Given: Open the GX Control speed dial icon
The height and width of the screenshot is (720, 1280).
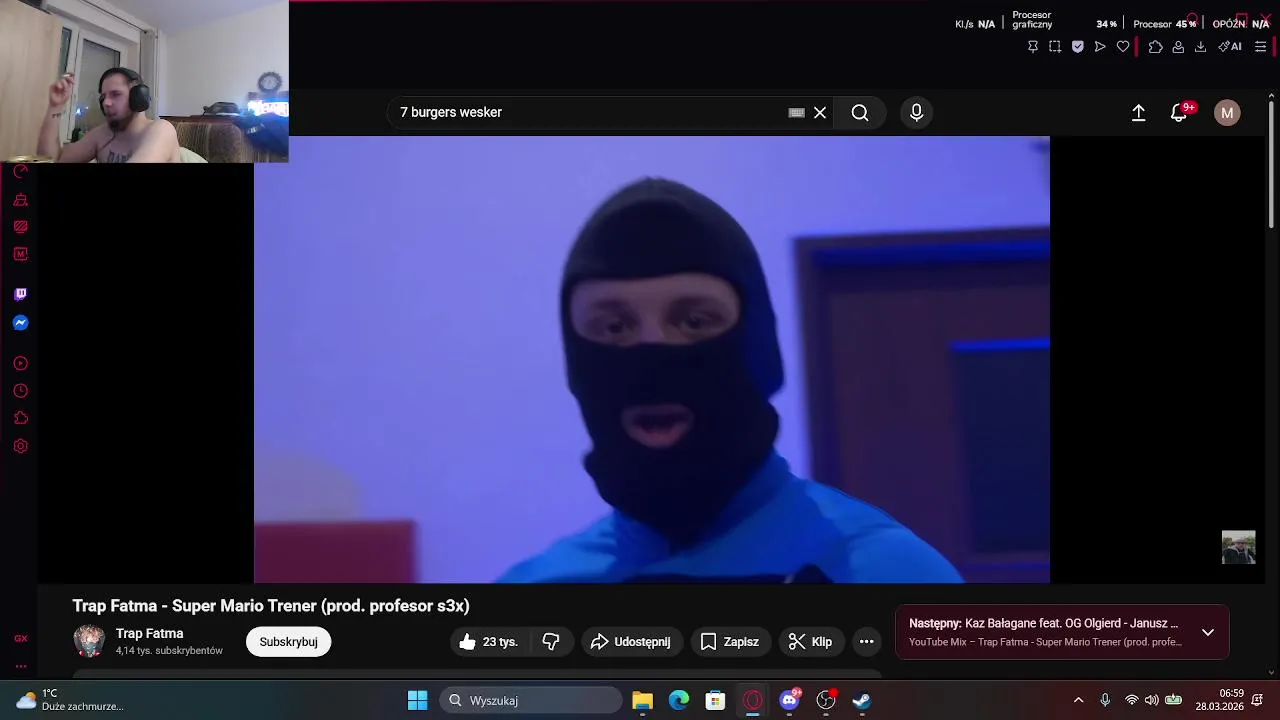Looking at the screenshot, I should pos(20,172).
